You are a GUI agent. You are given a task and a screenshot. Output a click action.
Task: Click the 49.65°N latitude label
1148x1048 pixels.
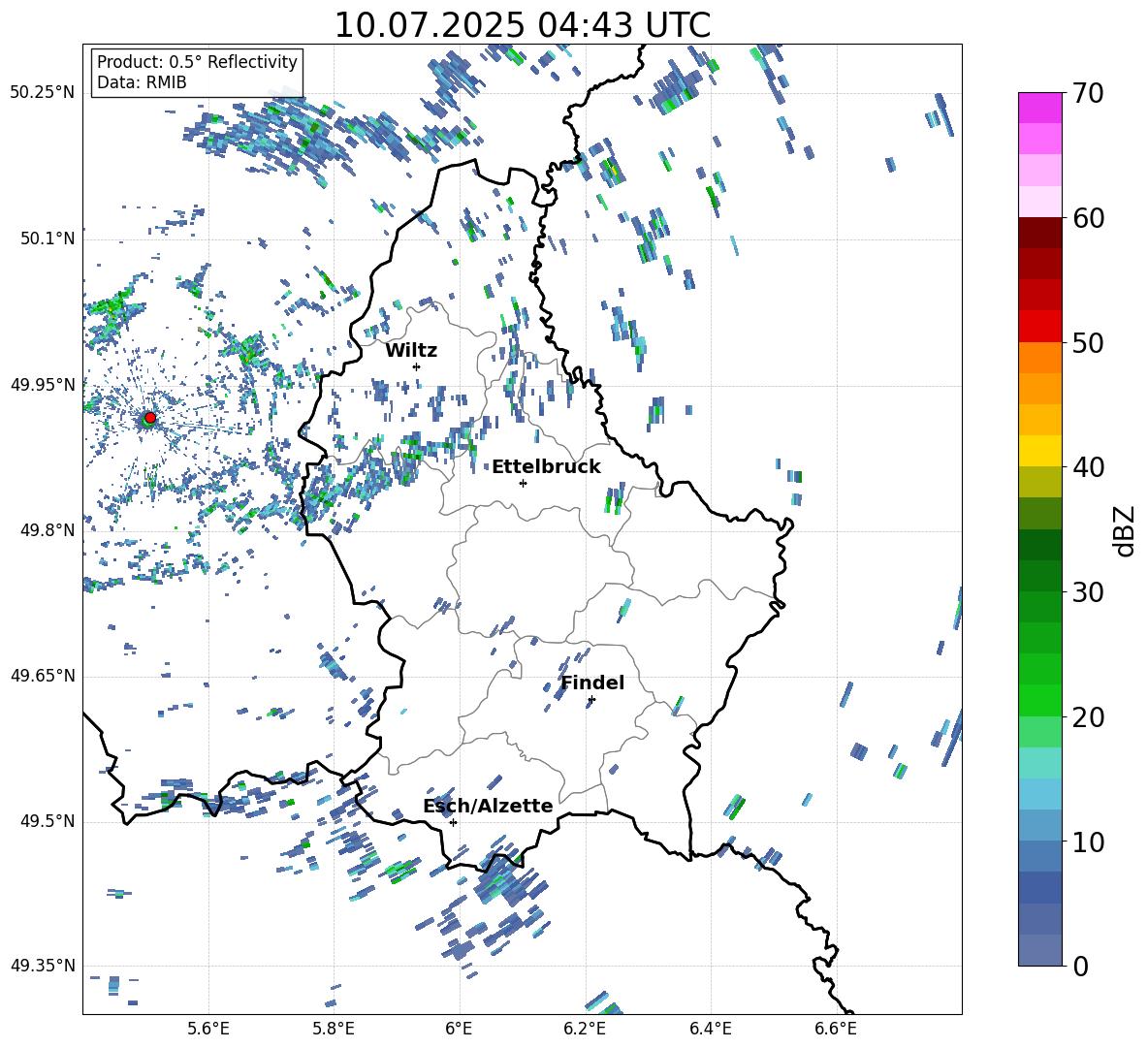coord(43,675)
